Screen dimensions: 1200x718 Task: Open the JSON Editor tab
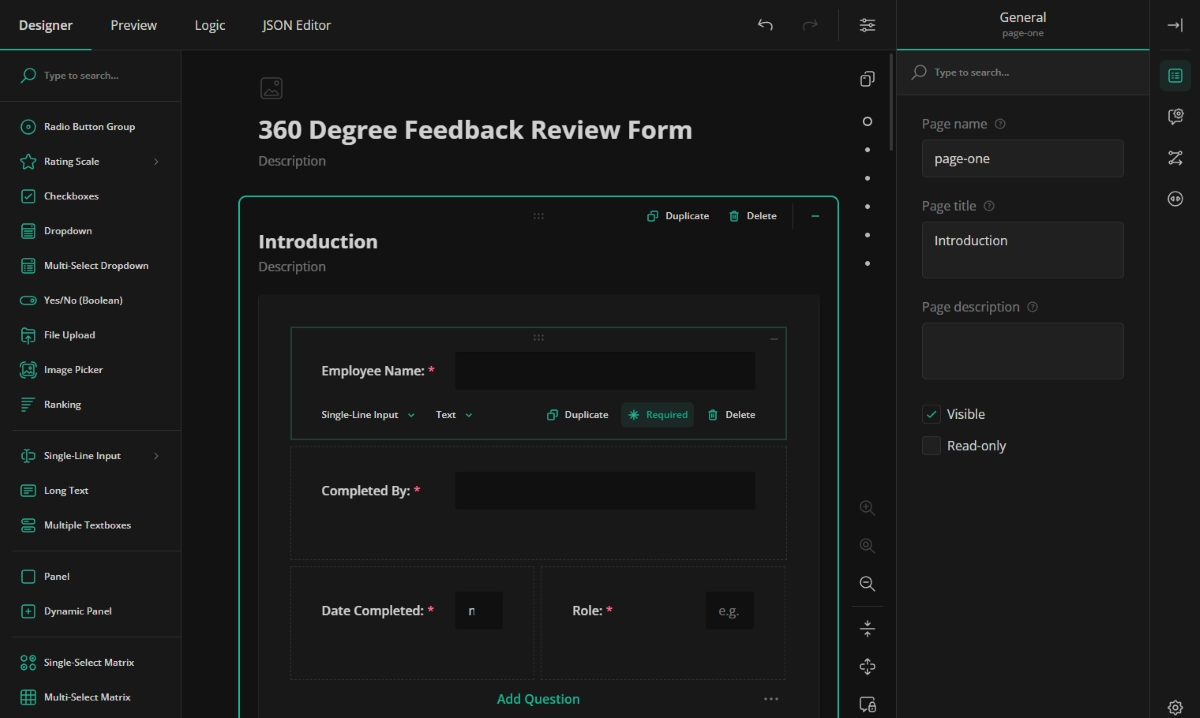click(296, 25)
